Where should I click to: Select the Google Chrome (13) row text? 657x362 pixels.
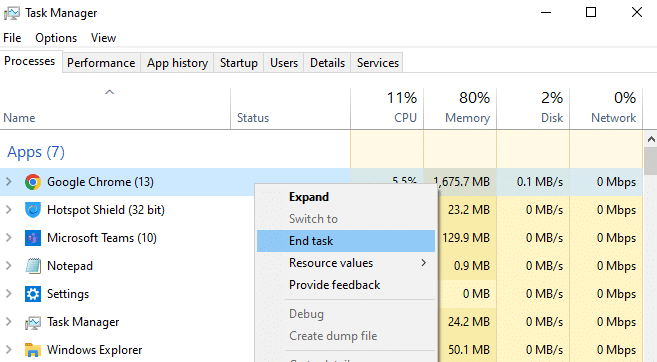click(101, 182)
